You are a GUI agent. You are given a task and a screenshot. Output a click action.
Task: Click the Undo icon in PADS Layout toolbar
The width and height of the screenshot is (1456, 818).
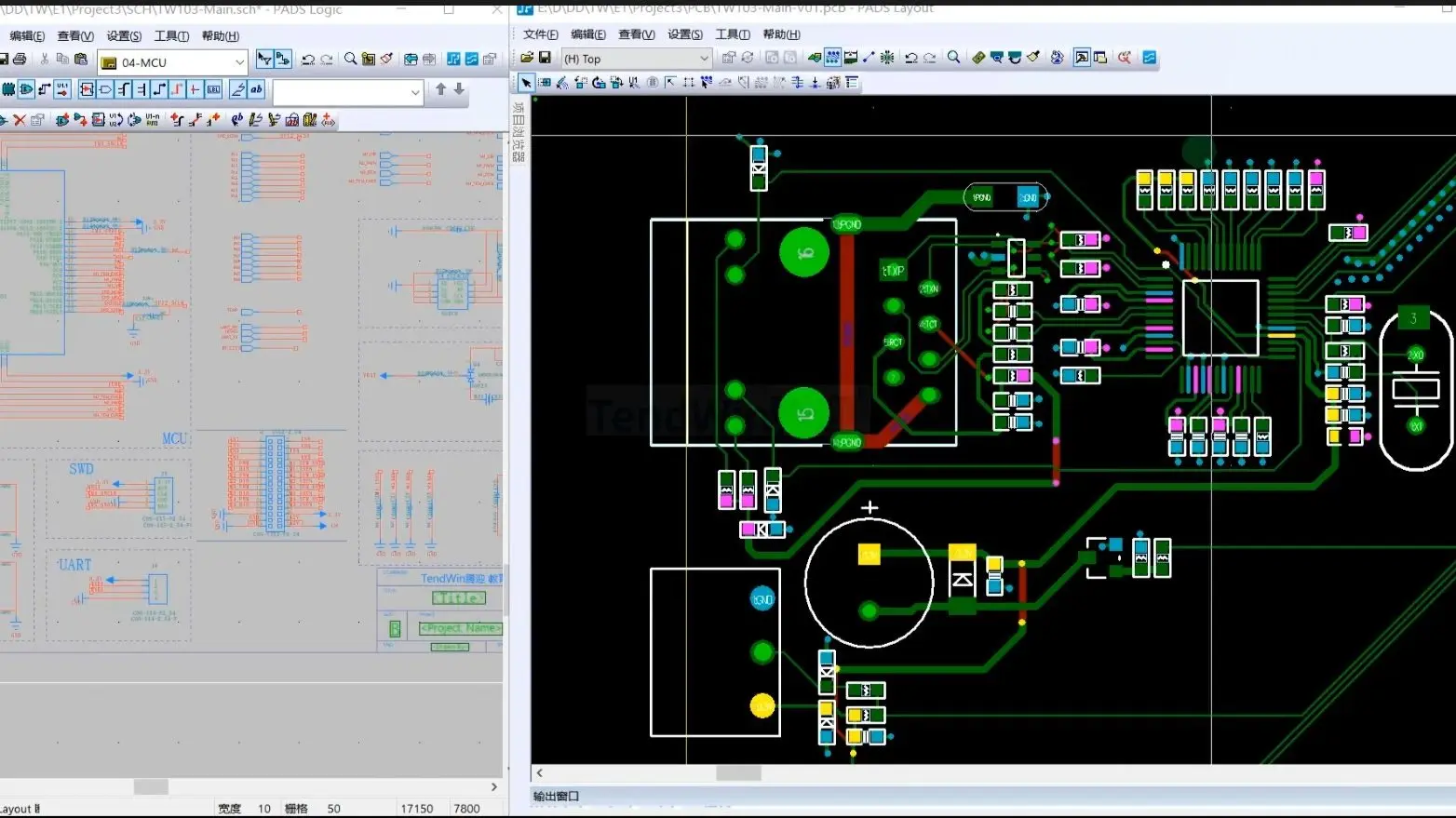[911, 57]
